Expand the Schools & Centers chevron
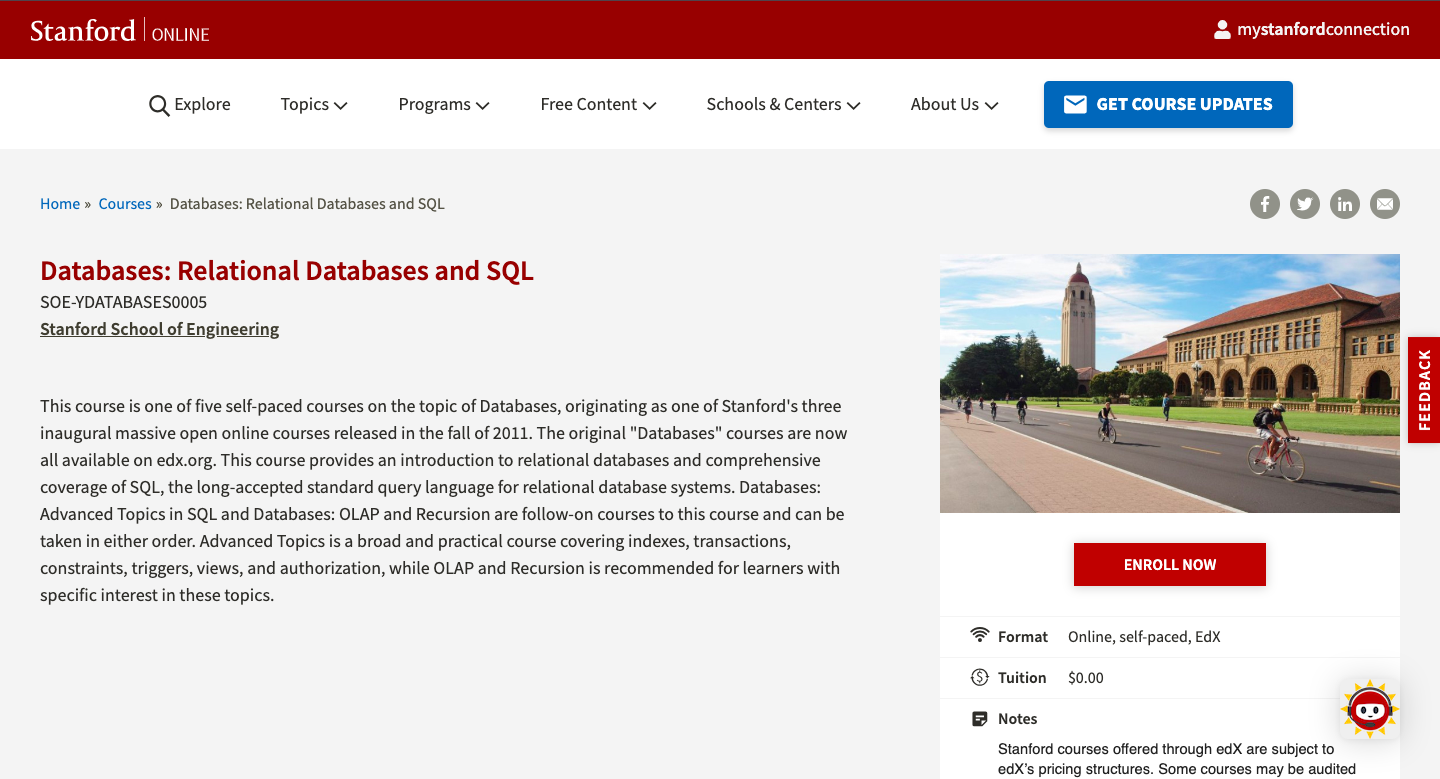 (854, 105)
